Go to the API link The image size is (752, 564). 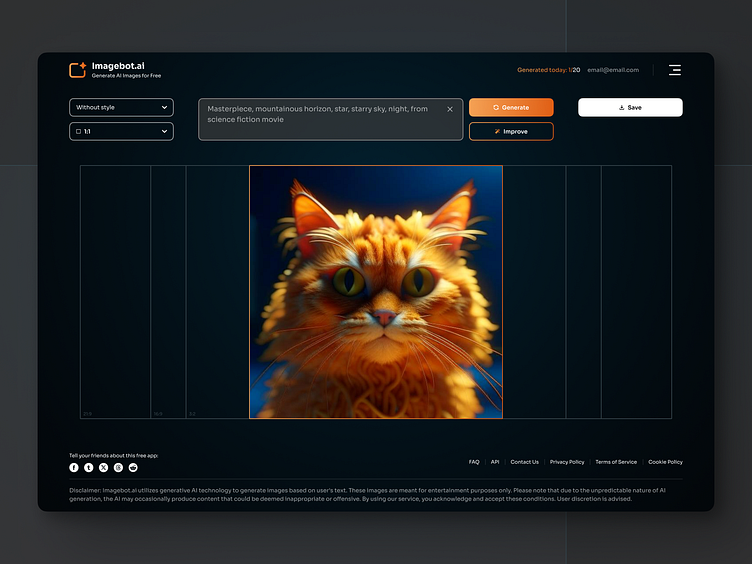coord(495,462)
